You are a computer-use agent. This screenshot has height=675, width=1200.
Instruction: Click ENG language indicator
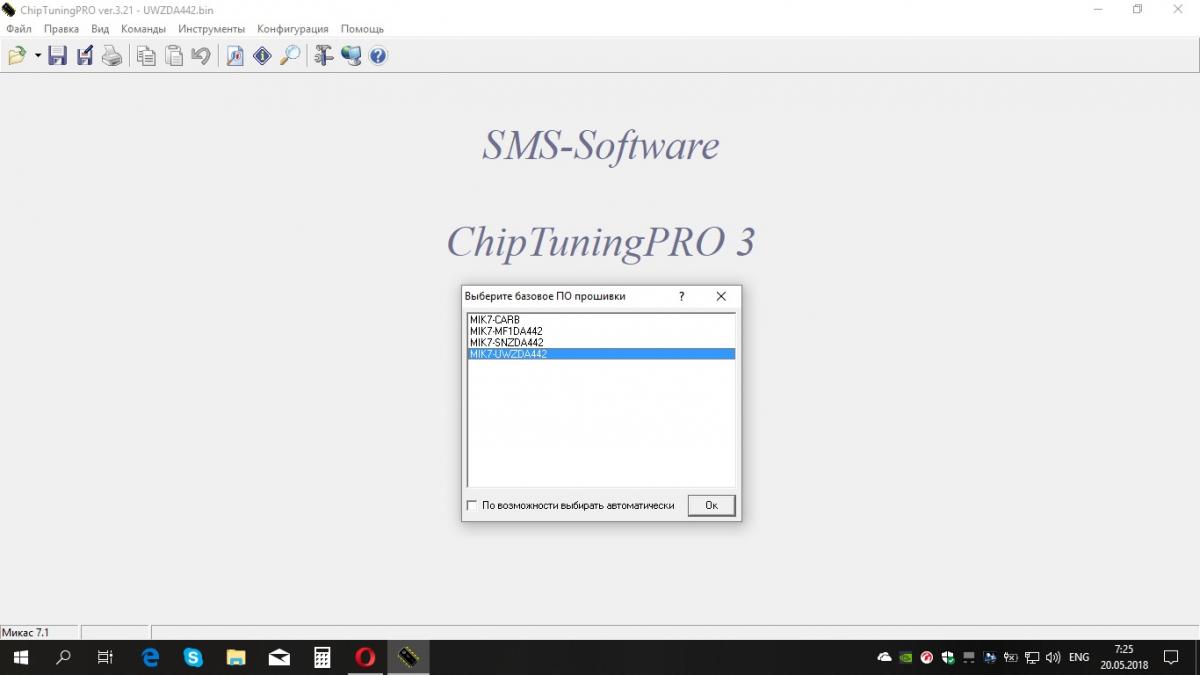click(x=1079, y=658)
